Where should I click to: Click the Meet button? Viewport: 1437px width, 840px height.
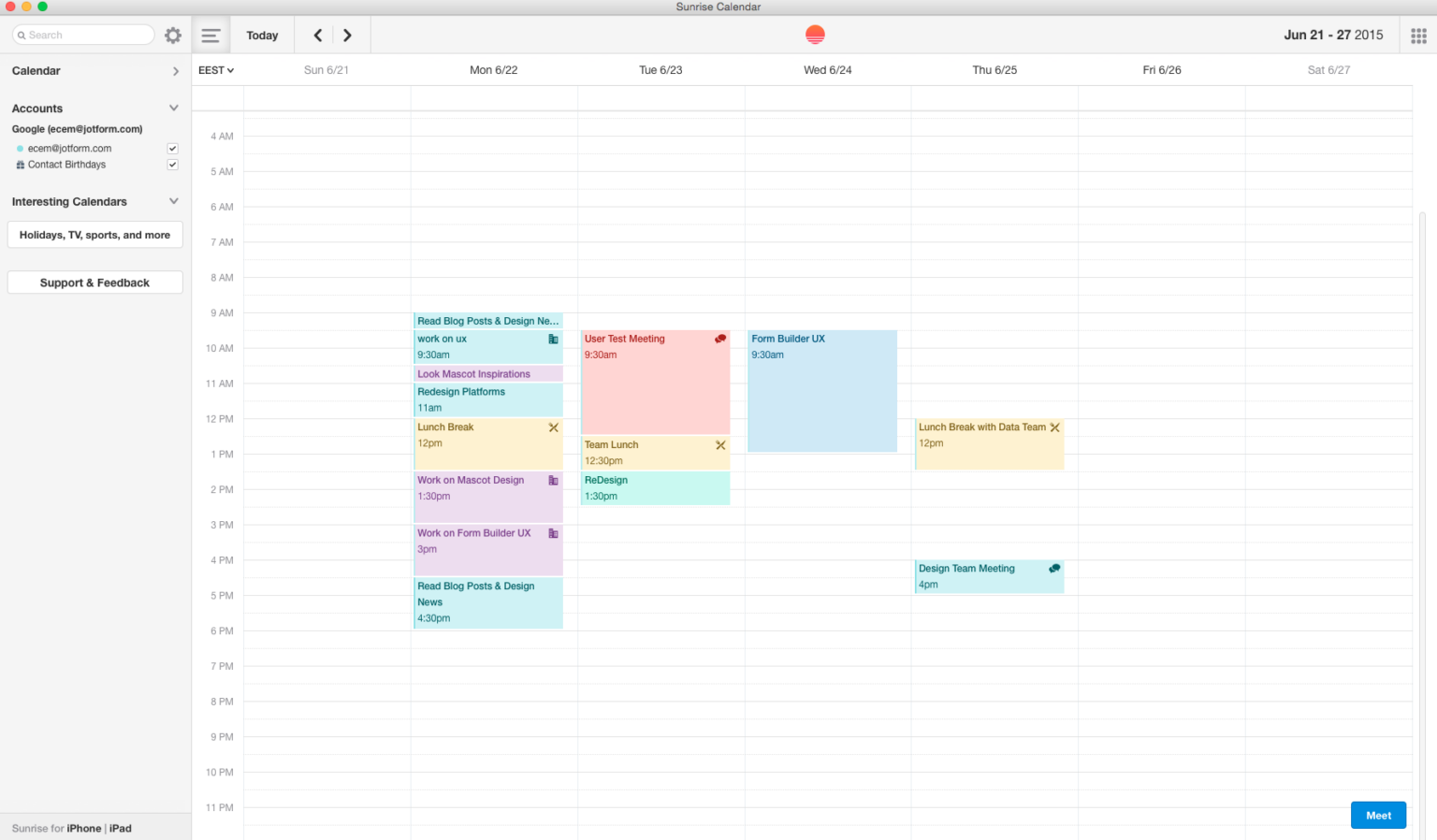coord(1378,815)
